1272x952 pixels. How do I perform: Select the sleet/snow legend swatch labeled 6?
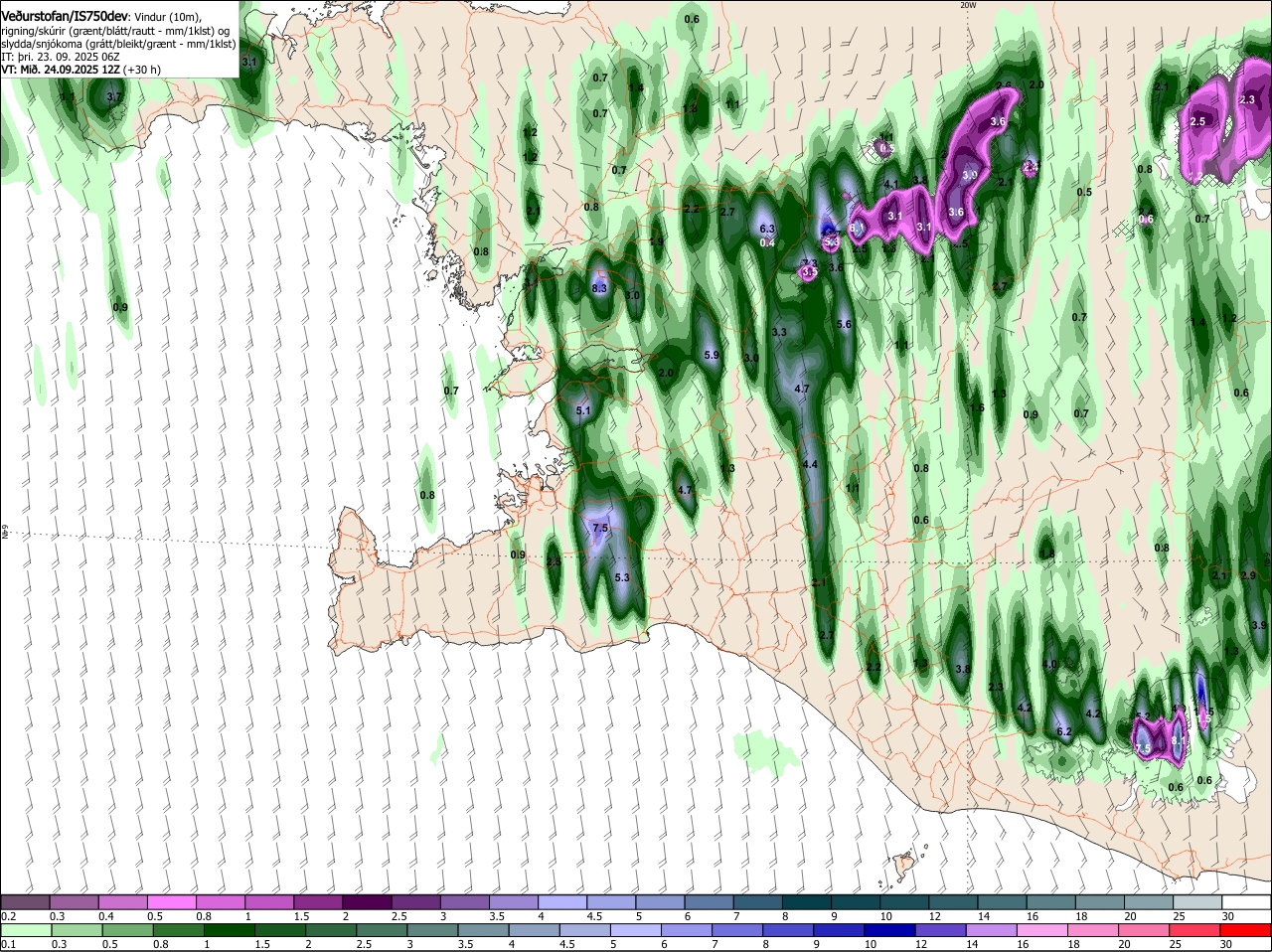(x=708, y=902)
